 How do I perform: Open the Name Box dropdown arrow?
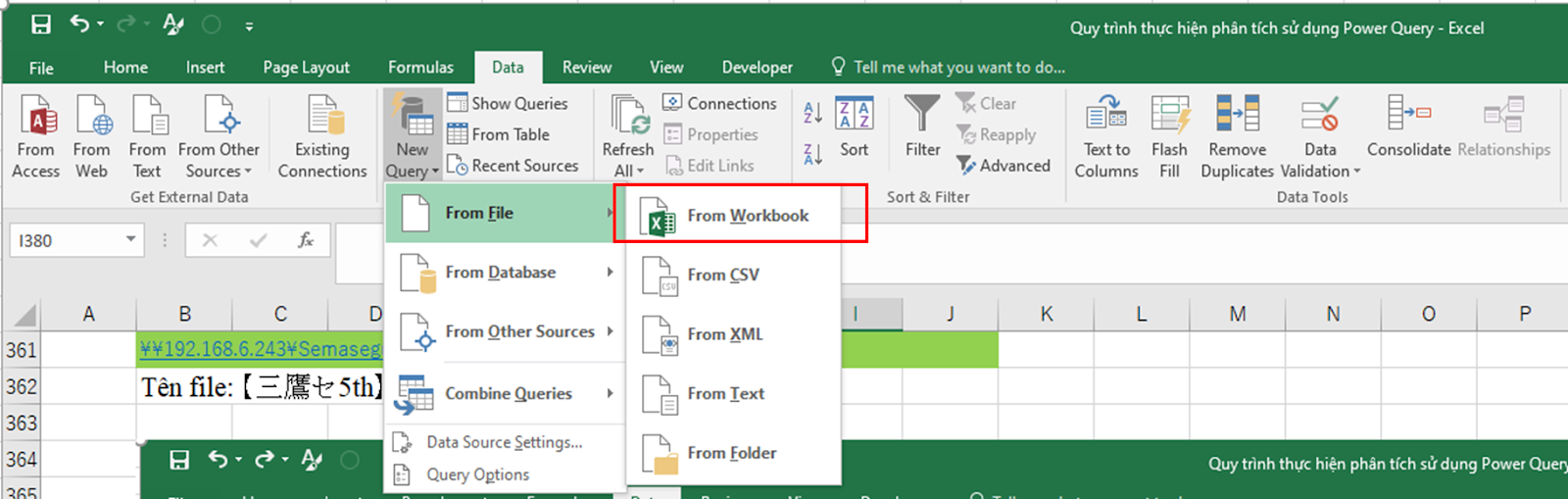click(x=130, y=240)
